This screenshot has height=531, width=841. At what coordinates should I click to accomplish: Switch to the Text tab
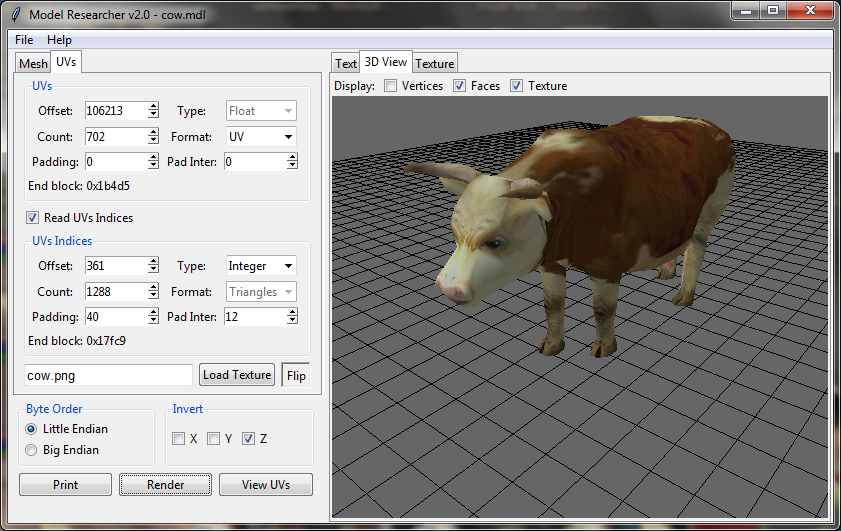345,63
